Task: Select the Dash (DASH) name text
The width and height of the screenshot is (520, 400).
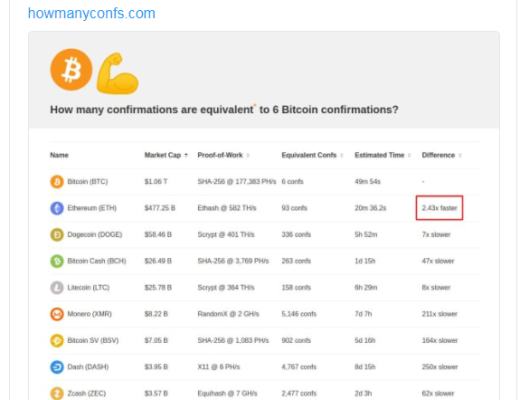Action: point(88,367)
